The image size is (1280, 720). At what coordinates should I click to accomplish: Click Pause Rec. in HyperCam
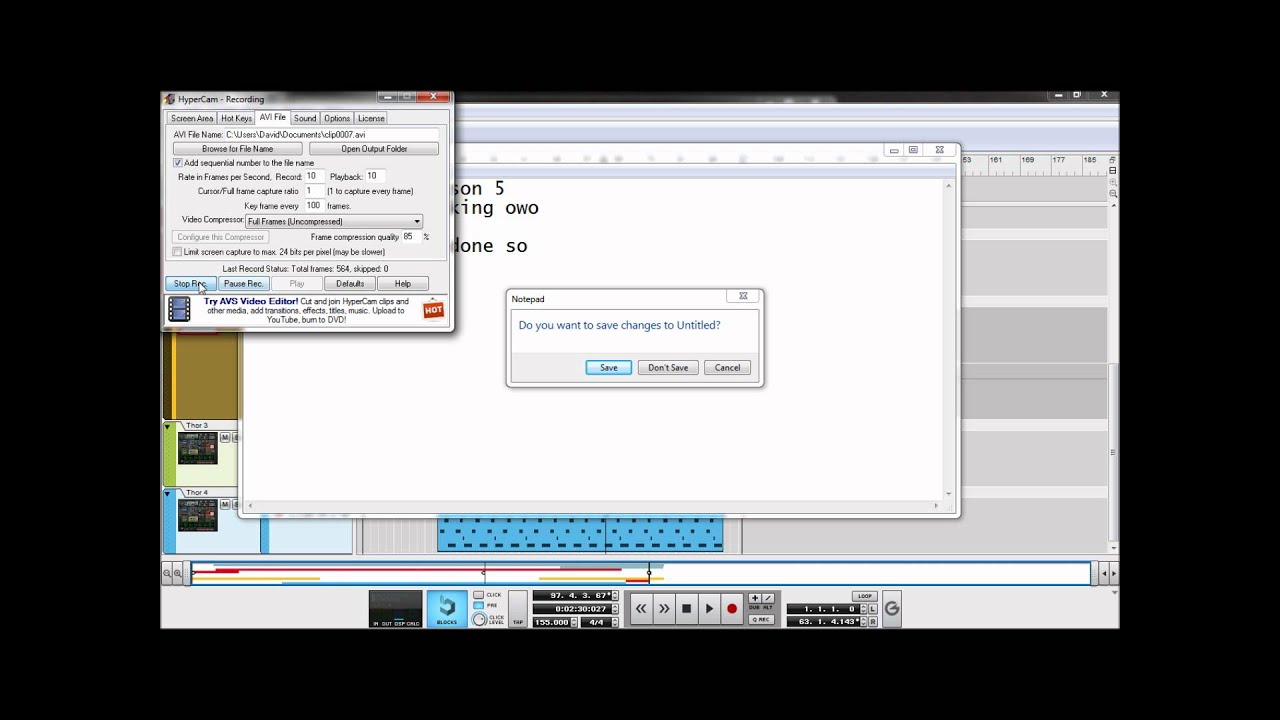tap(243, 284)
